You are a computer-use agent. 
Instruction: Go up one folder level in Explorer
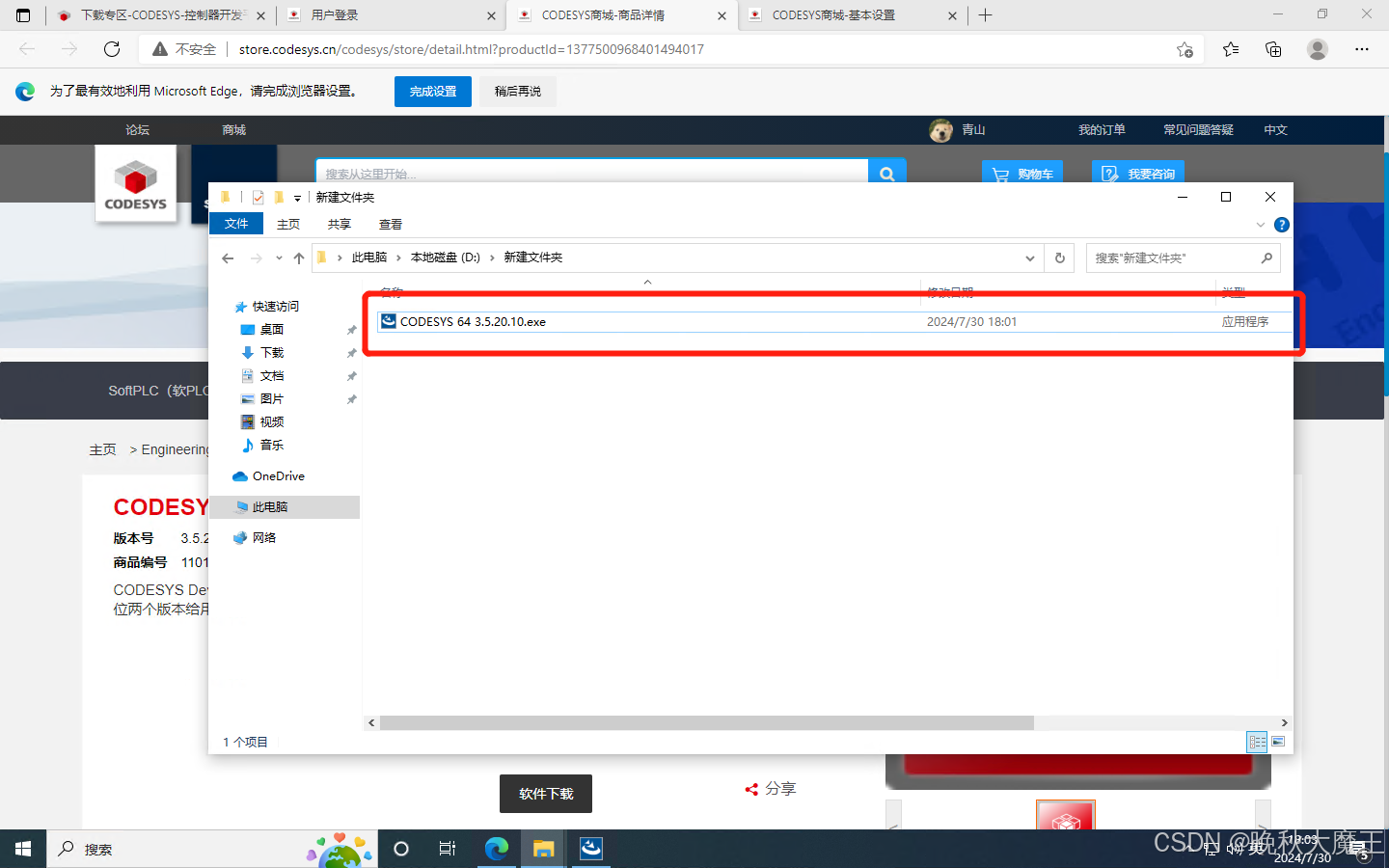[x=299, y=258]
